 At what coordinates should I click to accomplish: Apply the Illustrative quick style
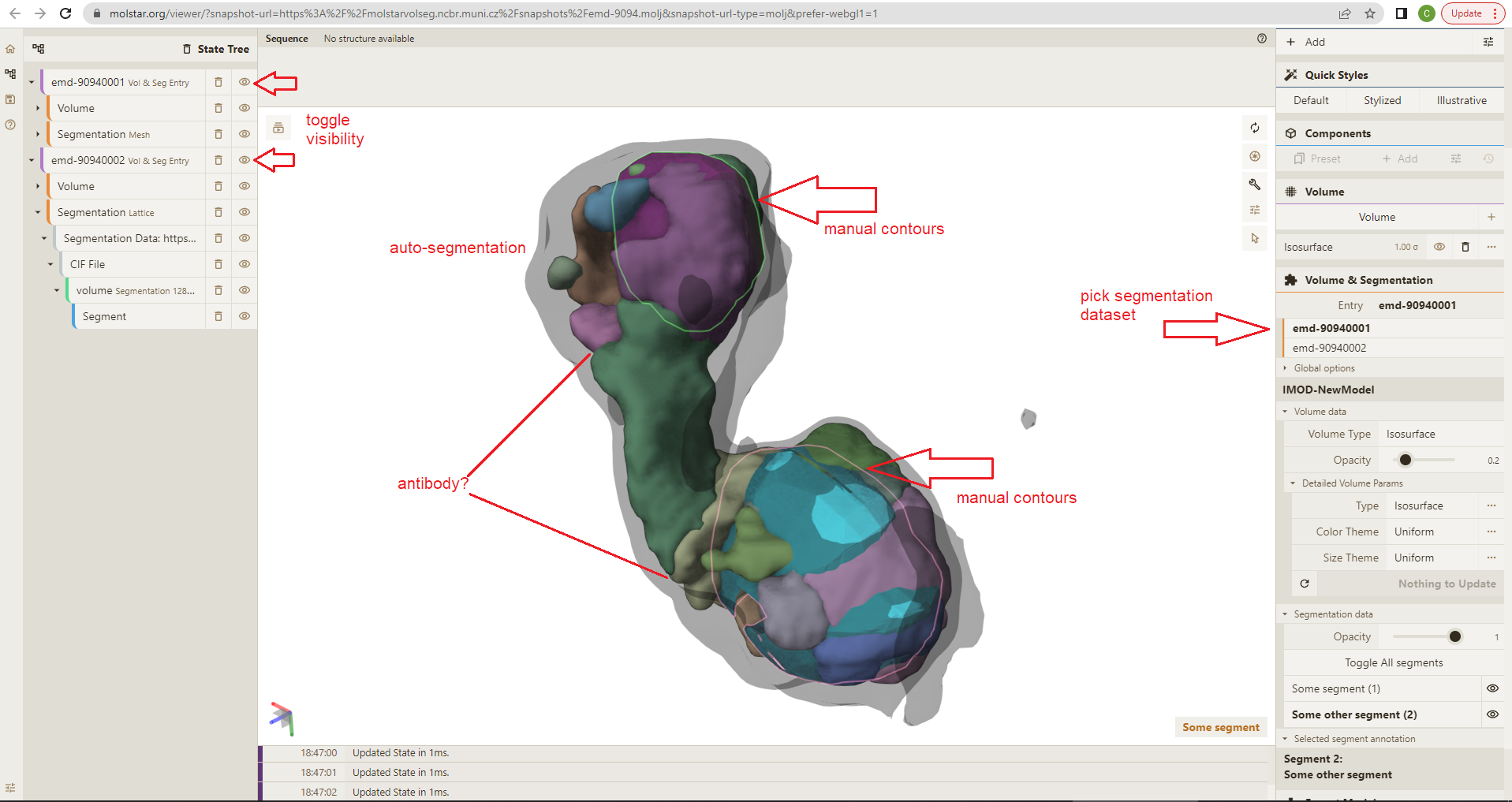click(1461, 100)
